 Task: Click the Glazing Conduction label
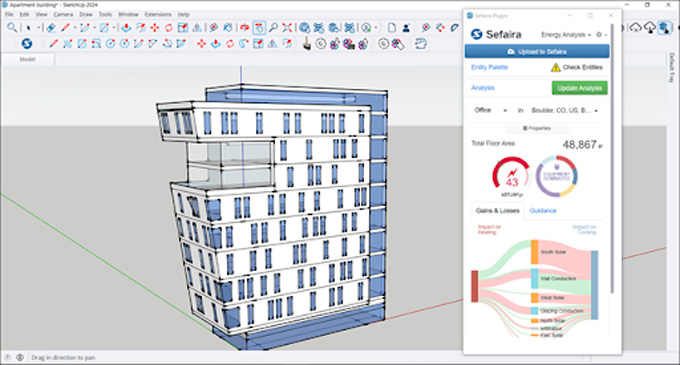tap(562, 311)
